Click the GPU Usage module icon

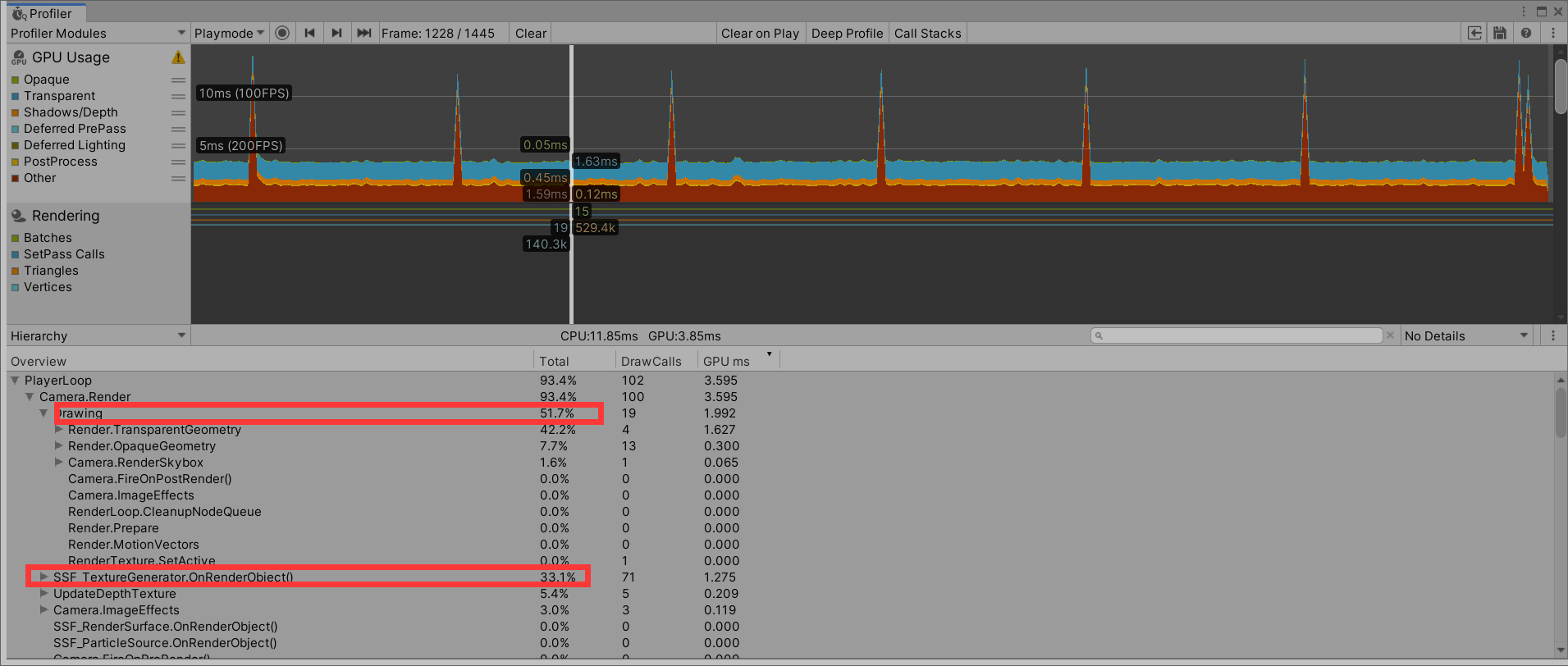18,57
